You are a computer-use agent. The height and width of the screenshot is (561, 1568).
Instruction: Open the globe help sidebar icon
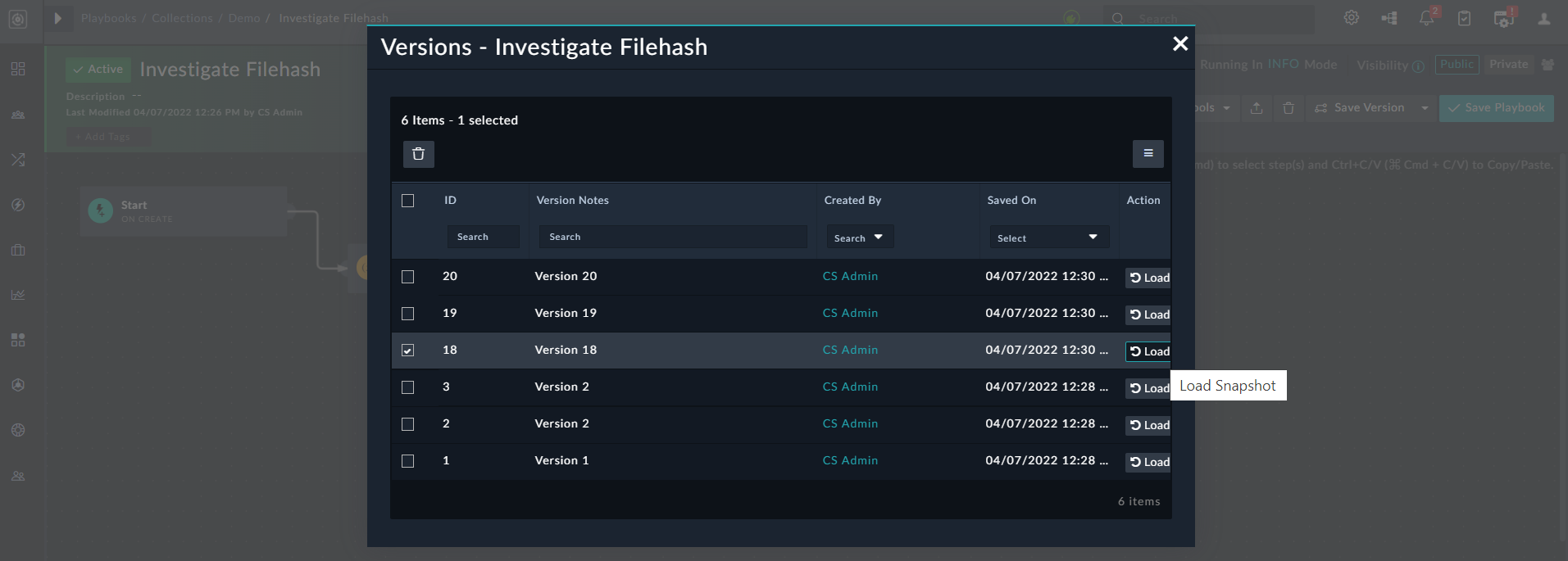coord(18,430)
